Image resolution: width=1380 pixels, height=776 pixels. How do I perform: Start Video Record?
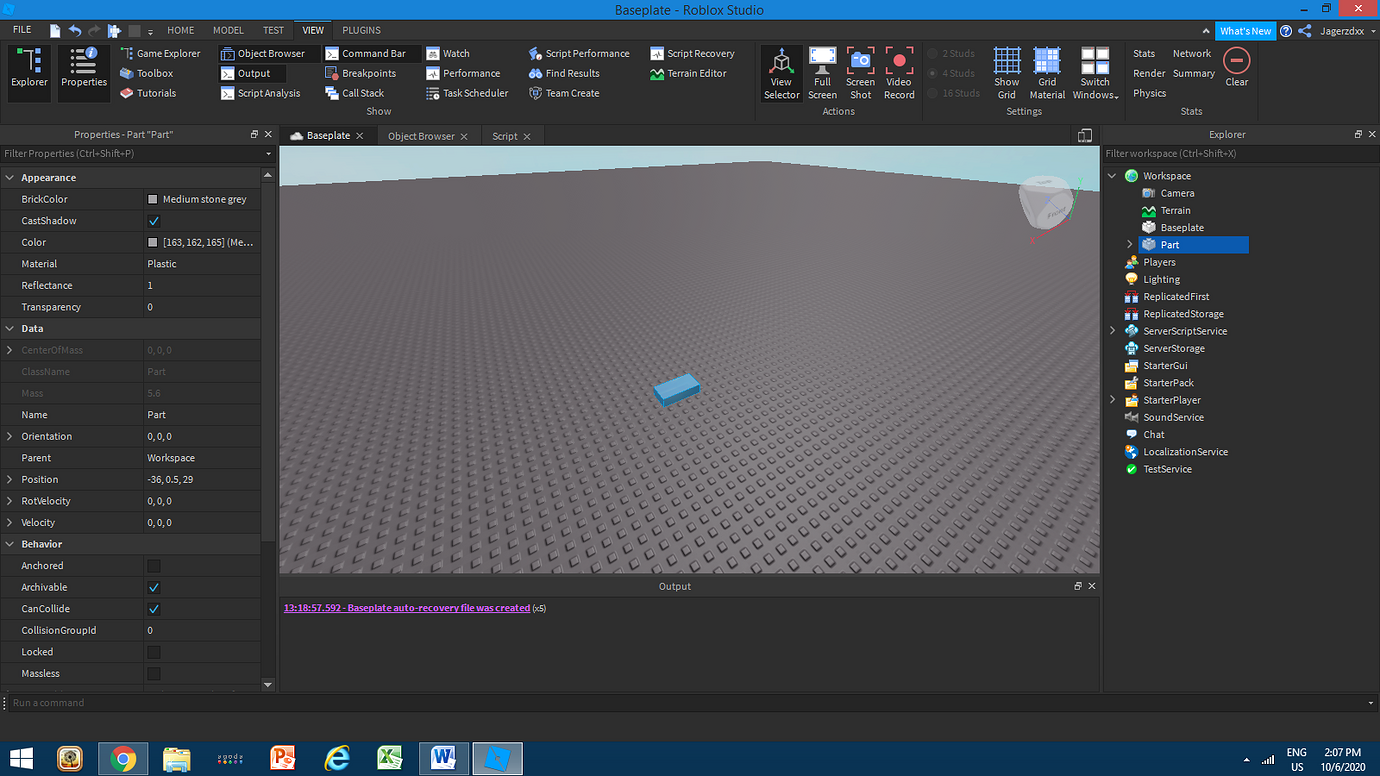[x=899, y=73]
